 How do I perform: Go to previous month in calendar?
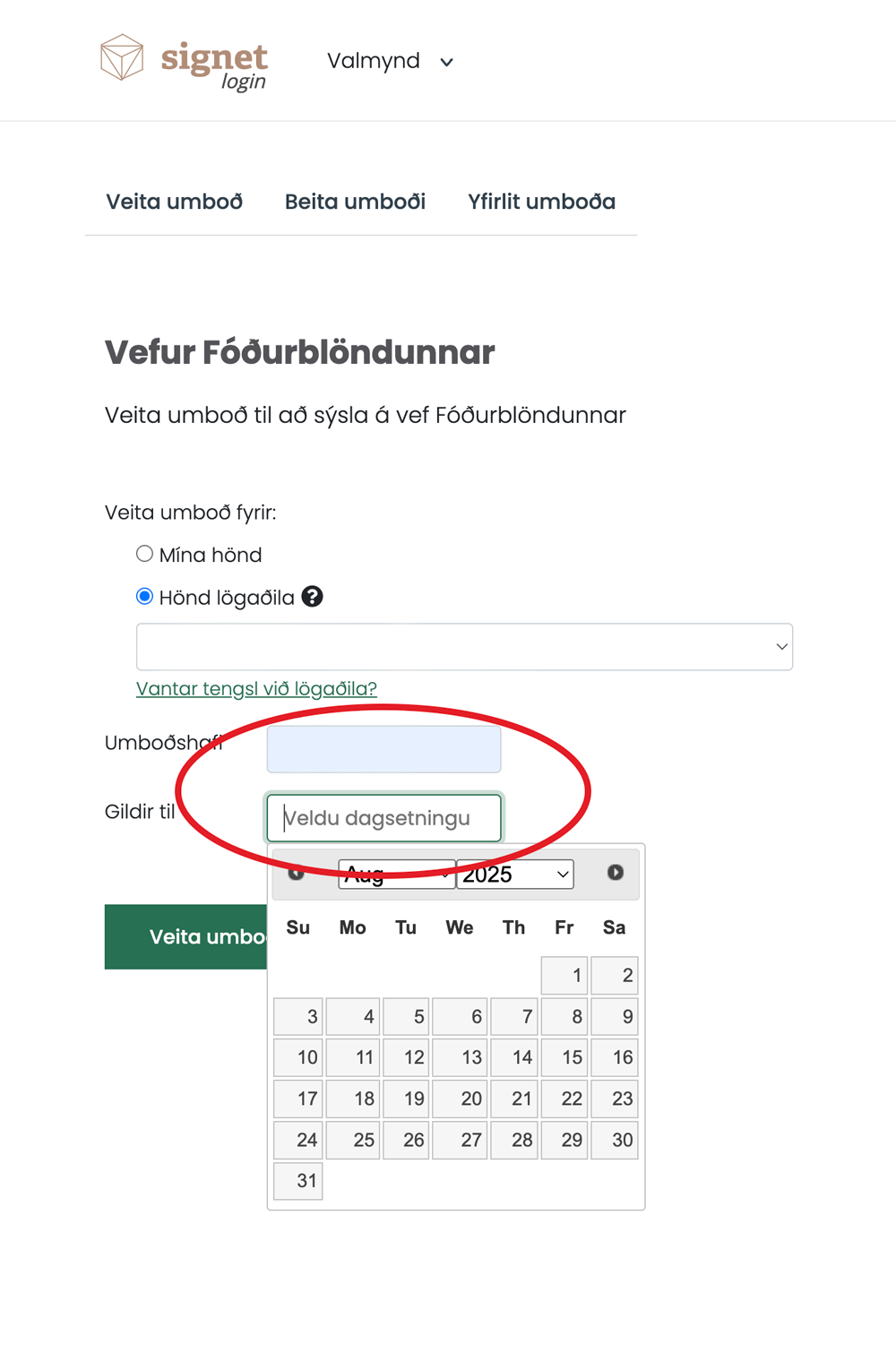tap(297, 873)
